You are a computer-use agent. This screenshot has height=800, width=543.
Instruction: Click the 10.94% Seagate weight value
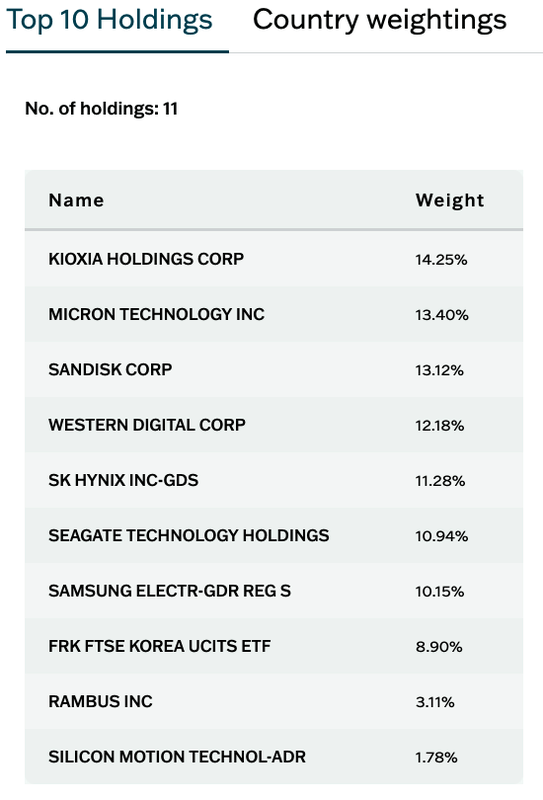441,536
